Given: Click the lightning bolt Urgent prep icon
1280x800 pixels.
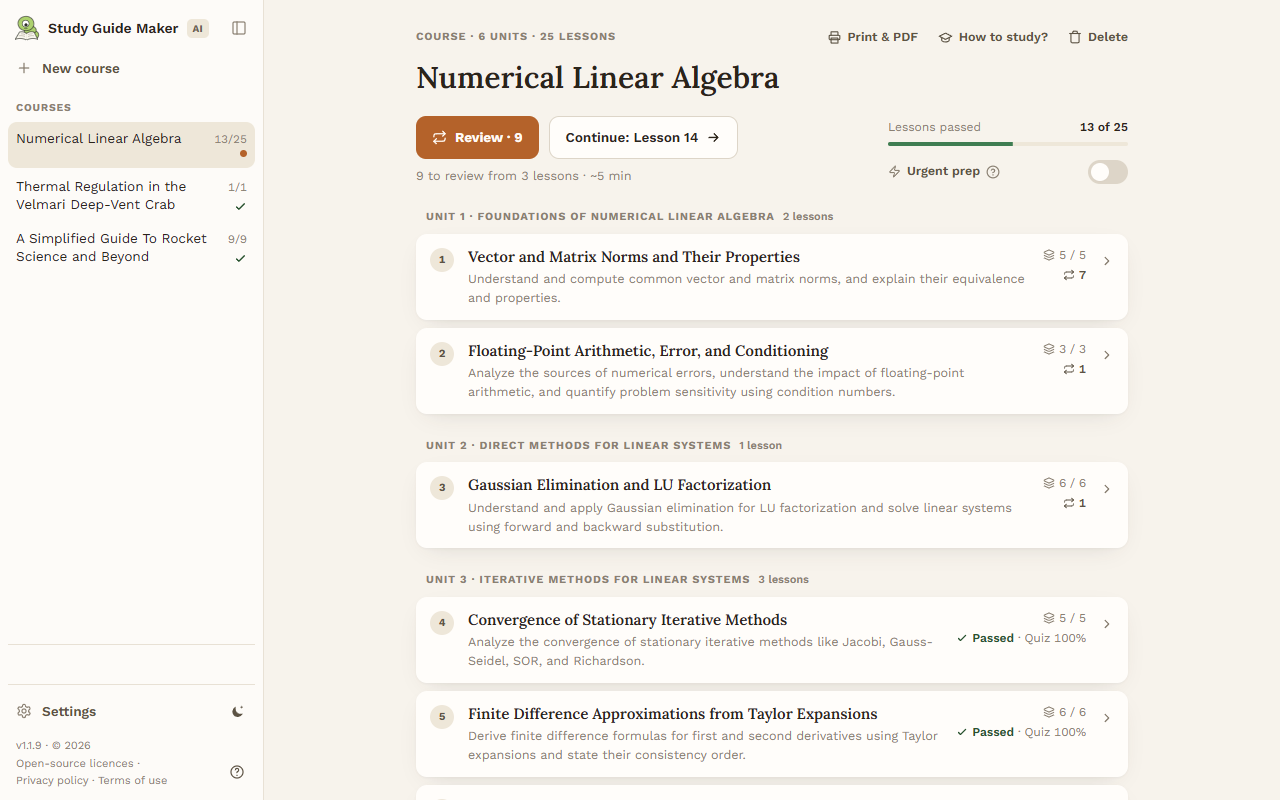Looking at the screenshot, I should tap(895, 172).
